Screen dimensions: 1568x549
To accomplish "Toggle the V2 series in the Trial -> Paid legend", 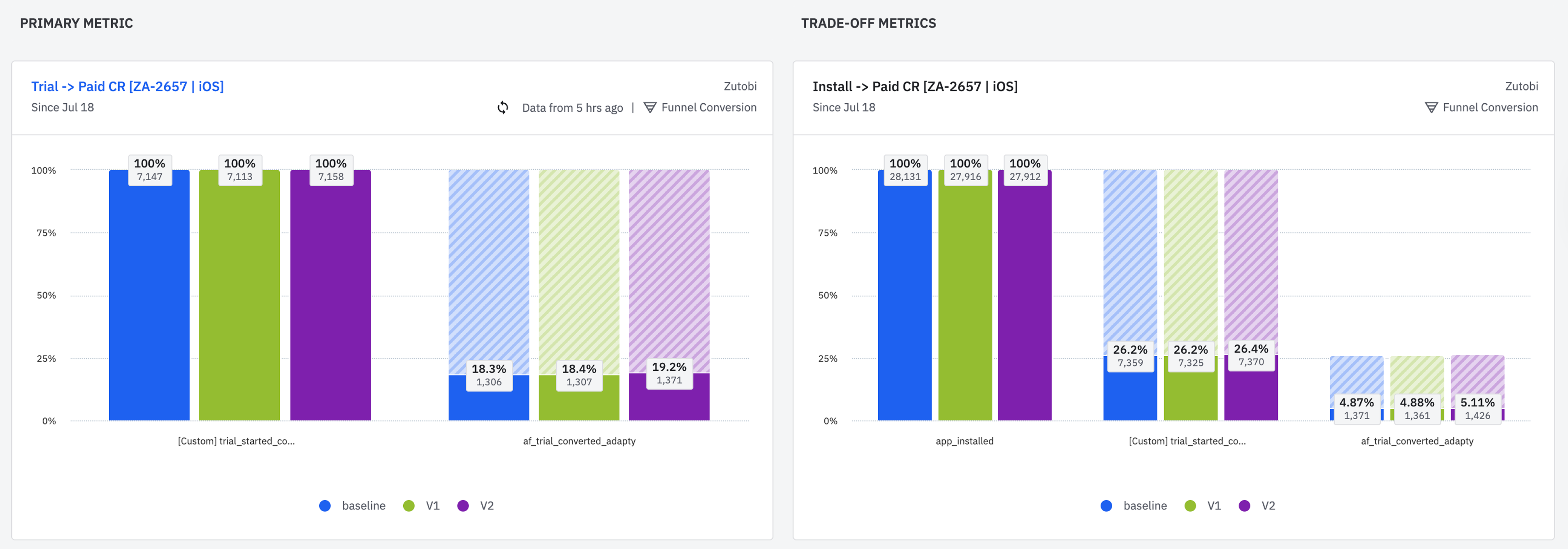I will click(486, 506).
